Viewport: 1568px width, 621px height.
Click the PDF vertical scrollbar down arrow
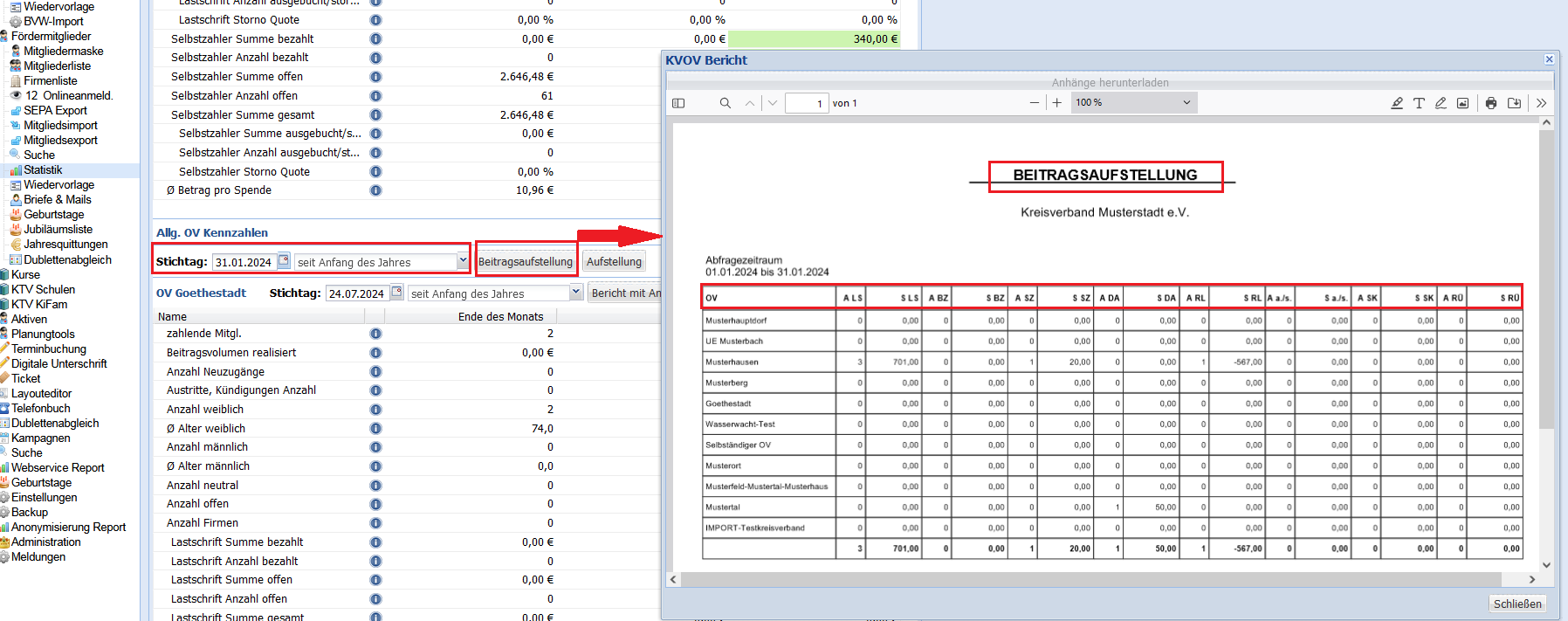(1546, 565)
